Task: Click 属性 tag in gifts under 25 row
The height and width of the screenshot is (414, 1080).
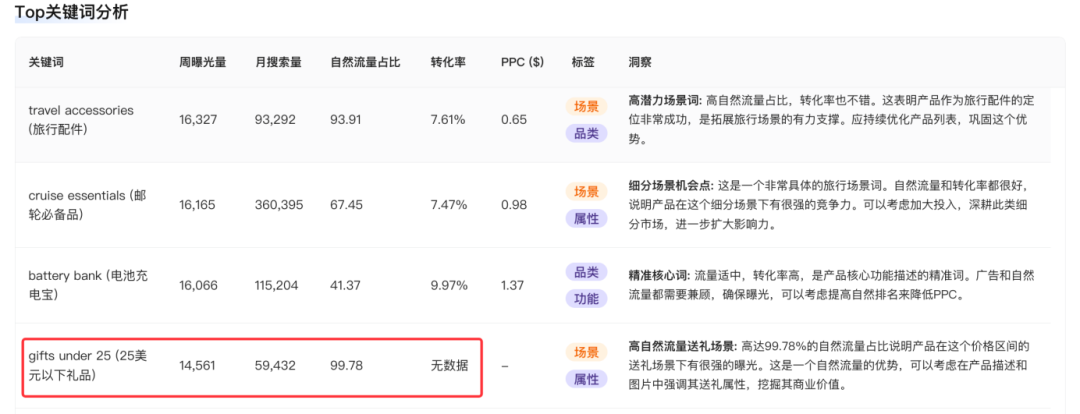Action: pyautogui.click(x=587, y=379)
